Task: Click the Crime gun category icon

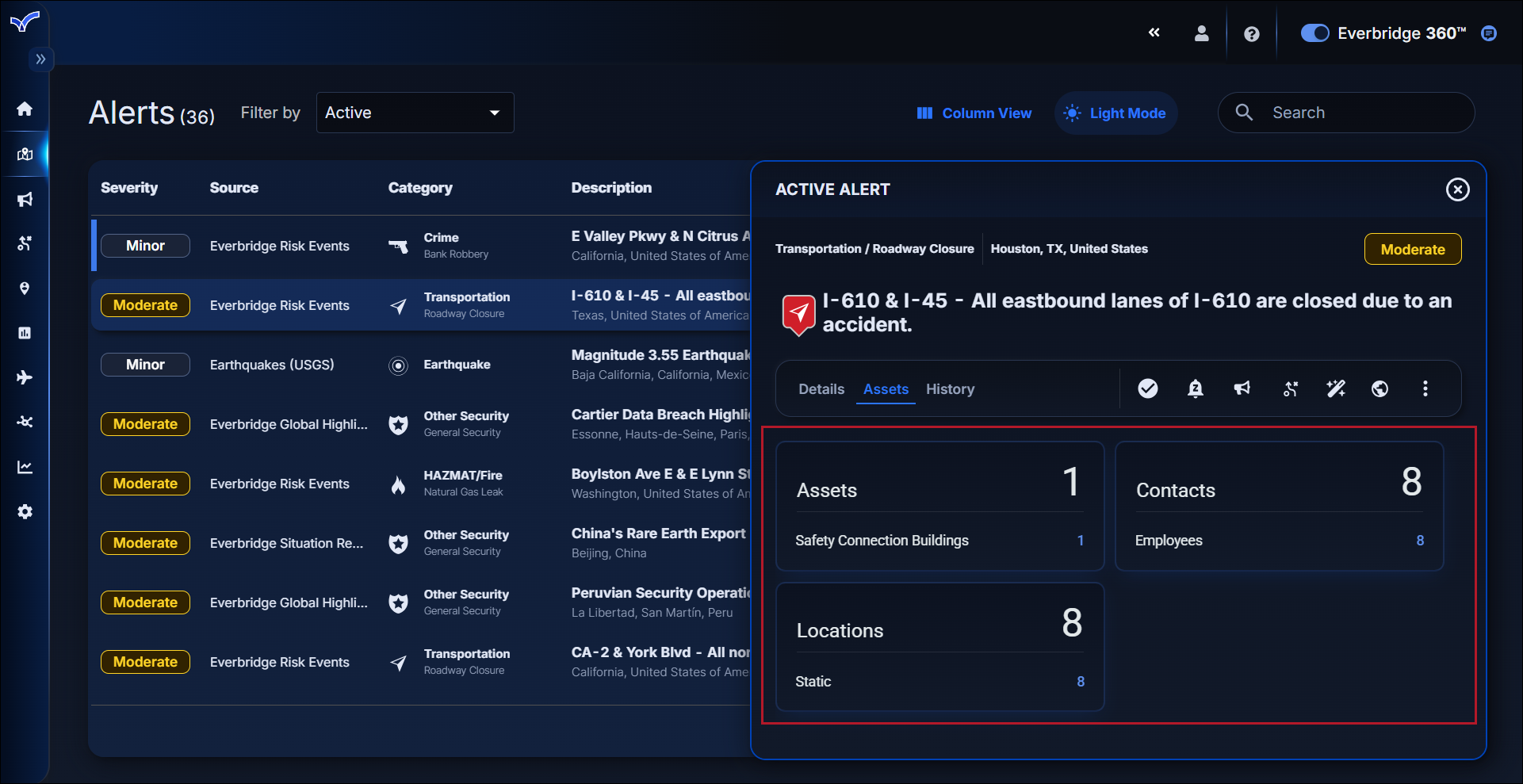Action: (398, 247)
